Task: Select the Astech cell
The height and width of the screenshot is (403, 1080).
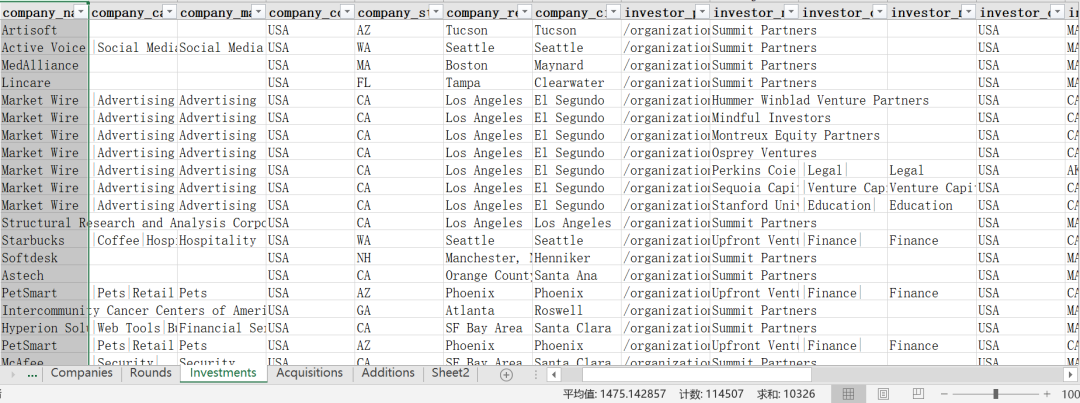Action: (45, 276)
